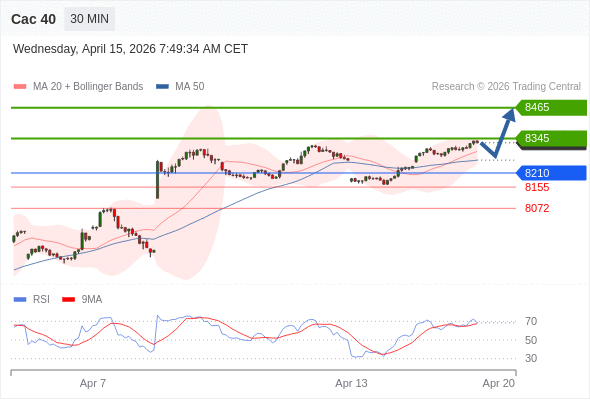Image resolution: width=590 pixels, height=400 pixels.
Task: Click the blue RSI legend swatch
Action: (x=20, y=300)
